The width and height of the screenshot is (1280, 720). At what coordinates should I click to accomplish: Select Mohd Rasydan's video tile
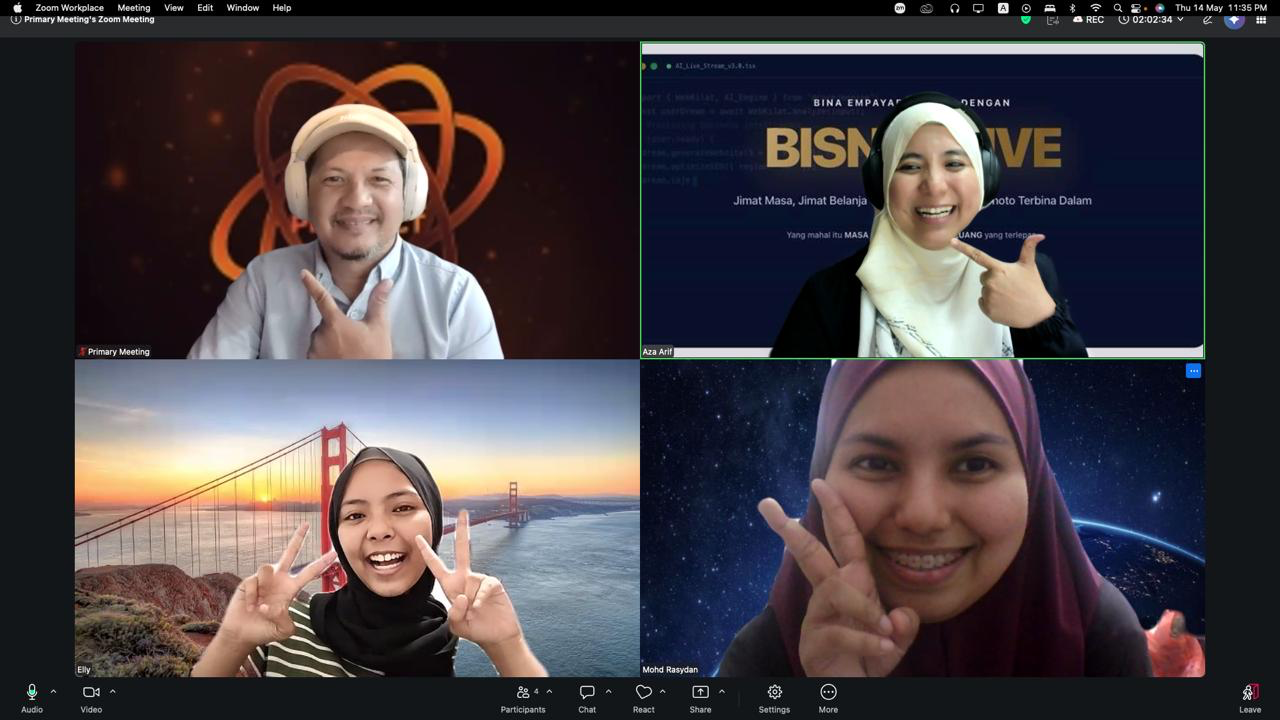(x=922, y=519)
